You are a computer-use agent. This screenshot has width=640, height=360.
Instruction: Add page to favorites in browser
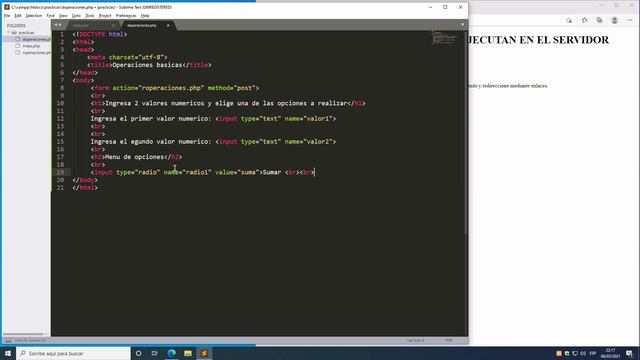(569, 20)
